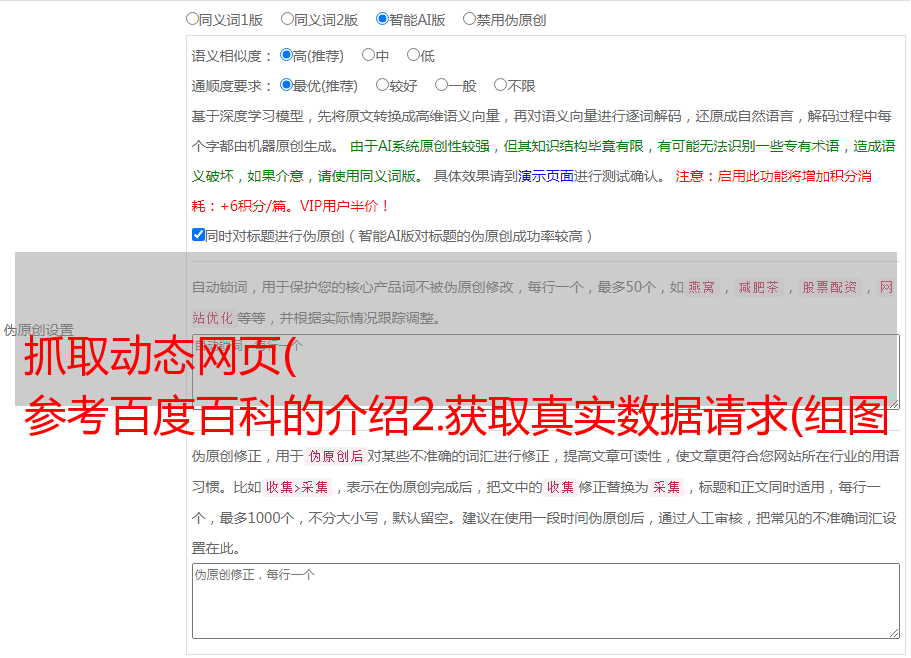The height and width of the screenshot is (658, 911).
Task: Click into the 自动锁词 textarea
Action: pyautogui.click(x=546, y=372)
